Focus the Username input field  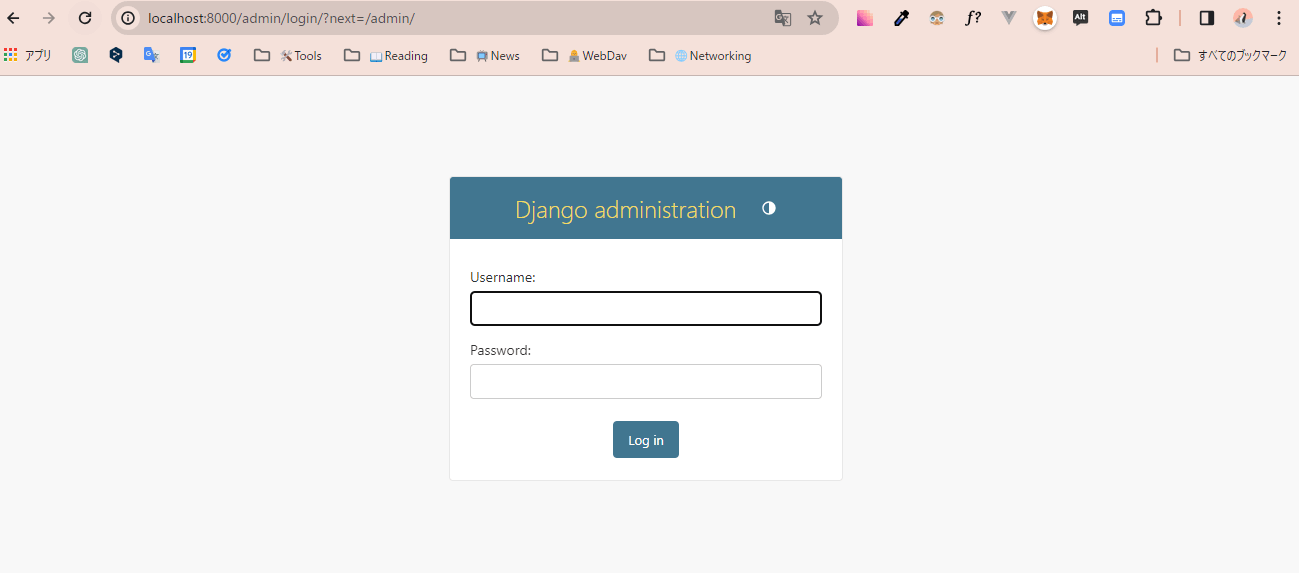tap(646, 309)
